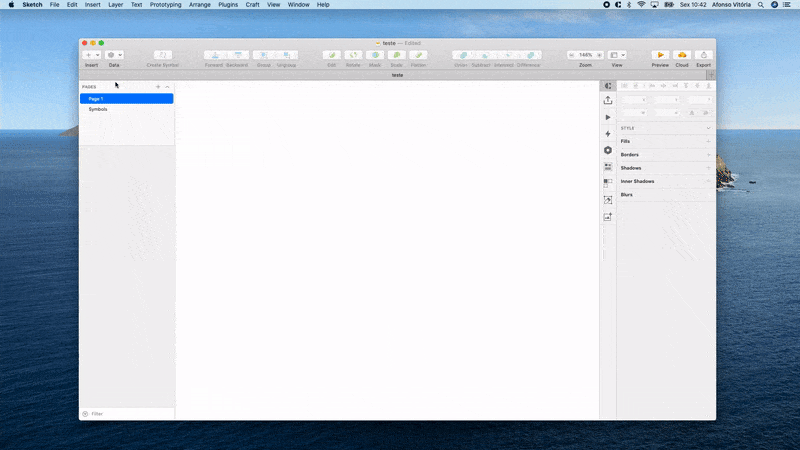Screen dimensions: 800x450
Task: Select the Symbols page
Action: pyautogui.click(x=98, y=109)
